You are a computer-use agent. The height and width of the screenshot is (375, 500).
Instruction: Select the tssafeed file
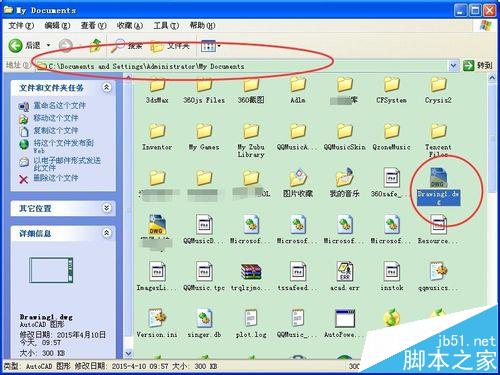tap(298, 277)
